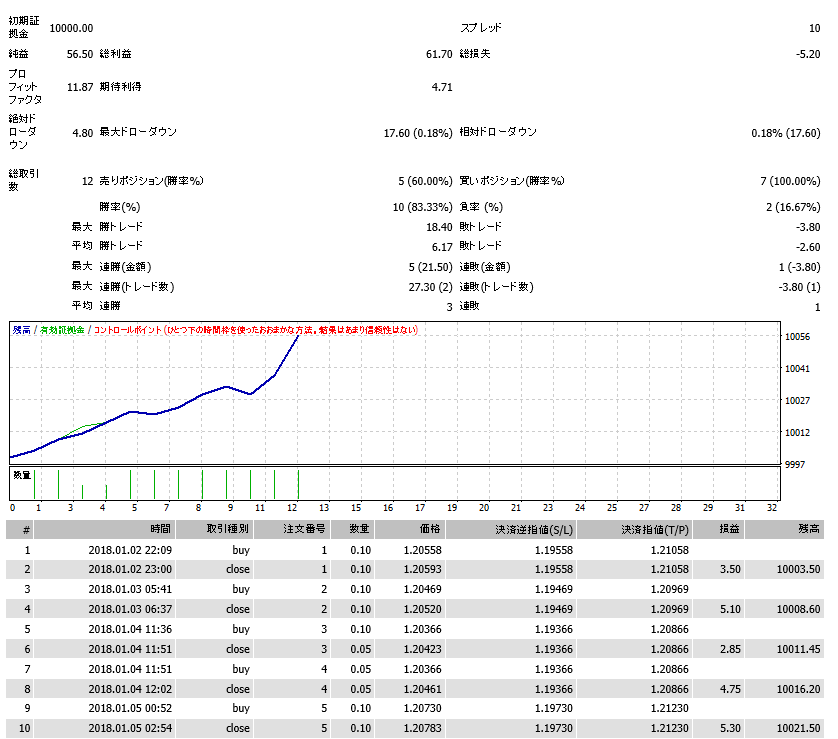This screenshot has height=739, width=838.
Task: Click the expected payoff value 4.71
Action: coord(442,87)
